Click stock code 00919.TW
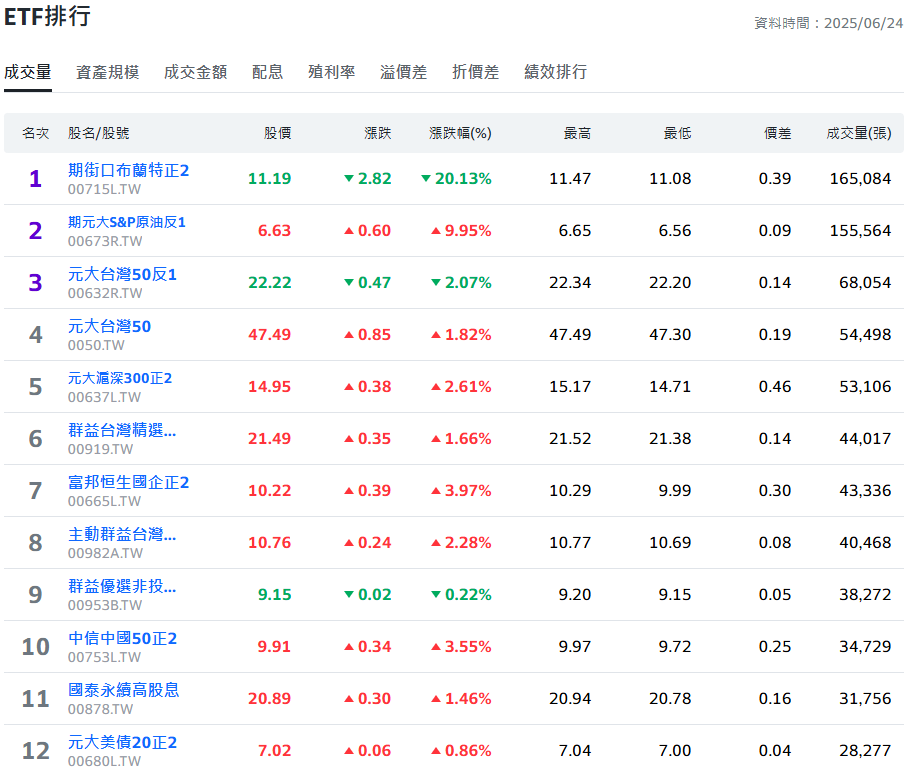 pos(100,450)
